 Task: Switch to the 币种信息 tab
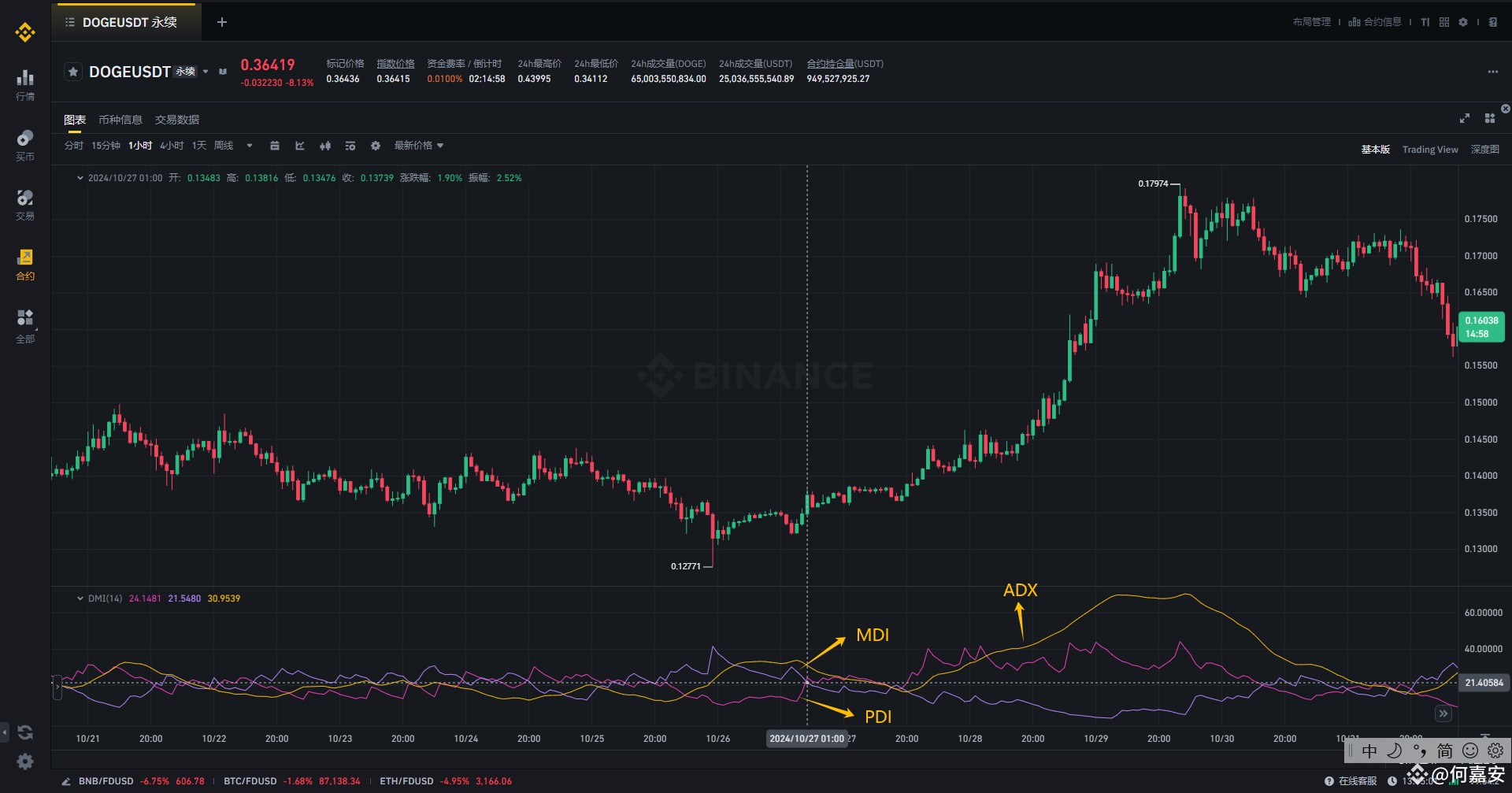point(120,119)
